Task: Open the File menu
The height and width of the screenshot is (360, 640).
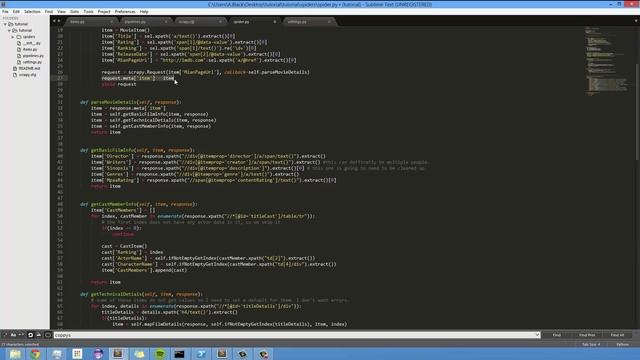Action: (x=5, y=11)
